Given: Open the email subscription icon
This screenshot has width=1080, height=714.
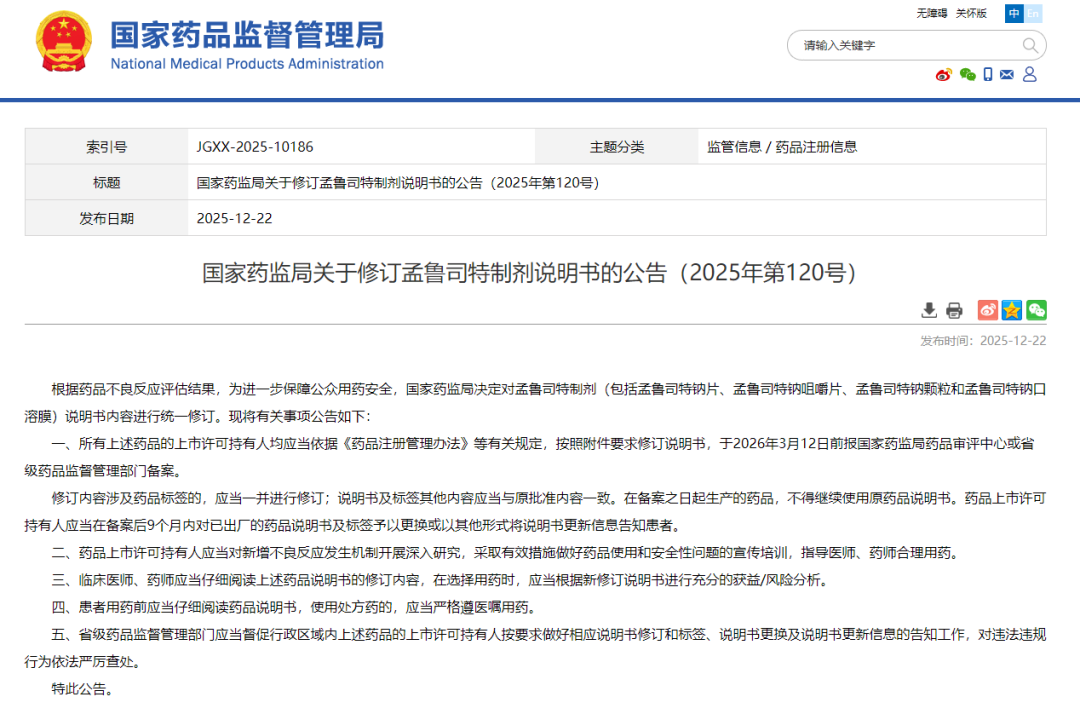Looking at the screenshot, I should tap(1006, 74).
